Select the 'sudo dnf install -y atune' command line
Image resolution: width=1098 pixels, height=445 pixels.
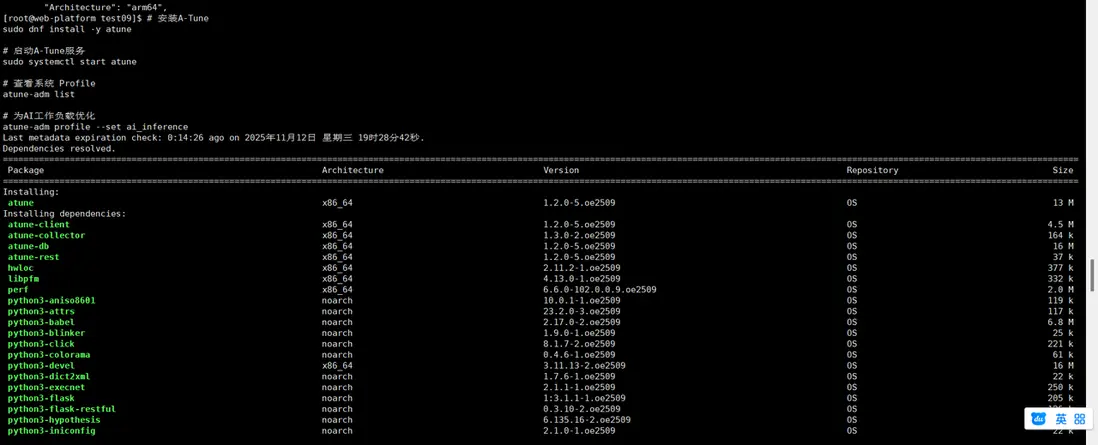pyautogui.click(x=67, y=29)
